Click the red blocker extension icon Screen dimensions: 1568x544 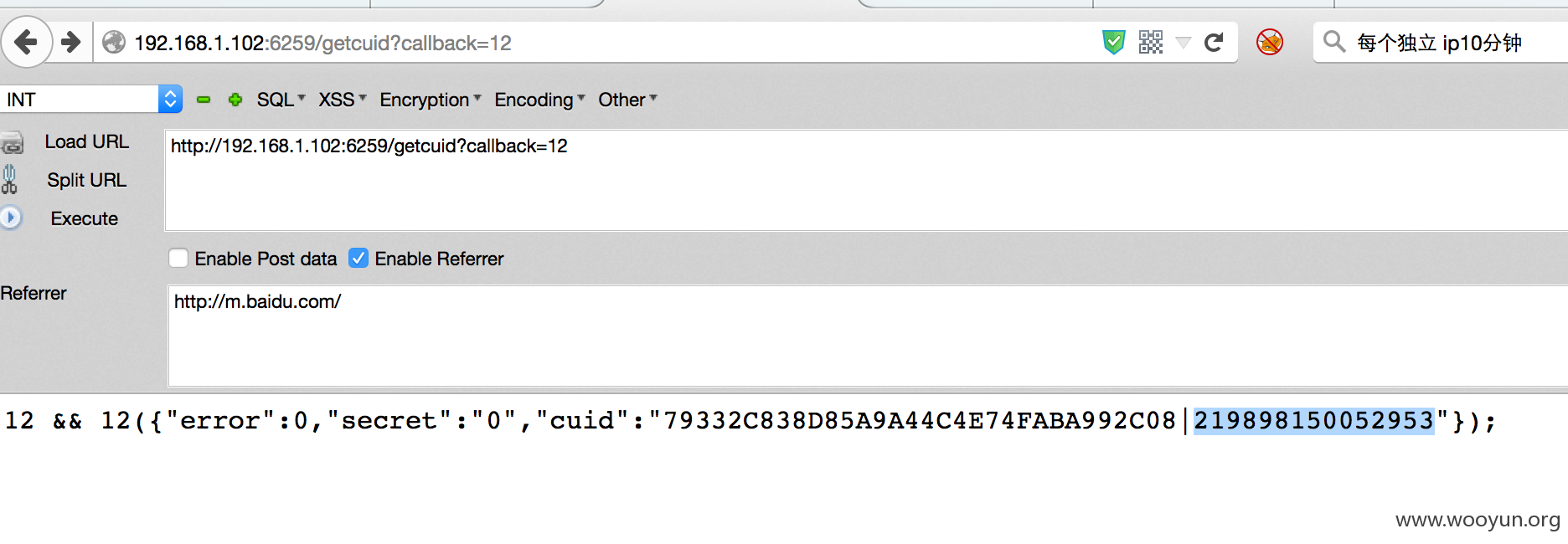(1270, 42)
